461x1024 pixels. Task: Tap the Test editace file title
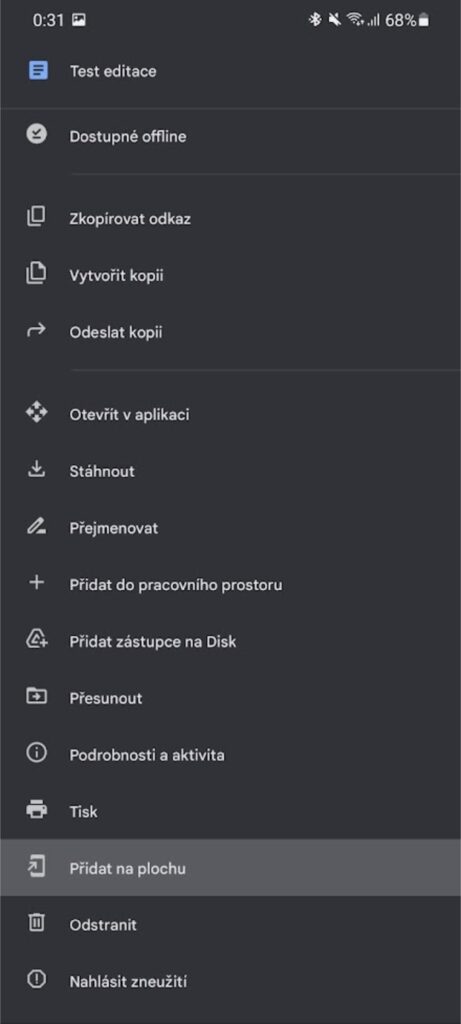[x=113, y=71]
